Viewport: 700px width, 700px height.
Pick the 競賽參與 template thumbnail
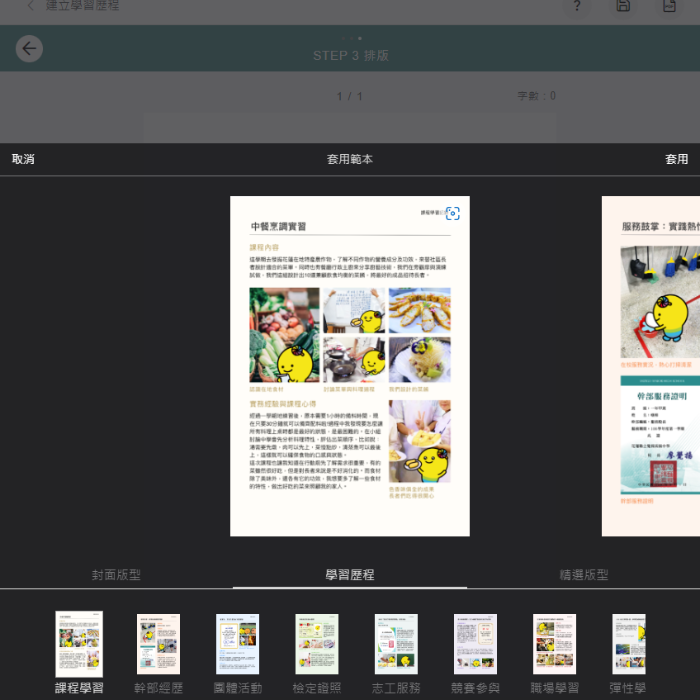(x=475, y=644)
